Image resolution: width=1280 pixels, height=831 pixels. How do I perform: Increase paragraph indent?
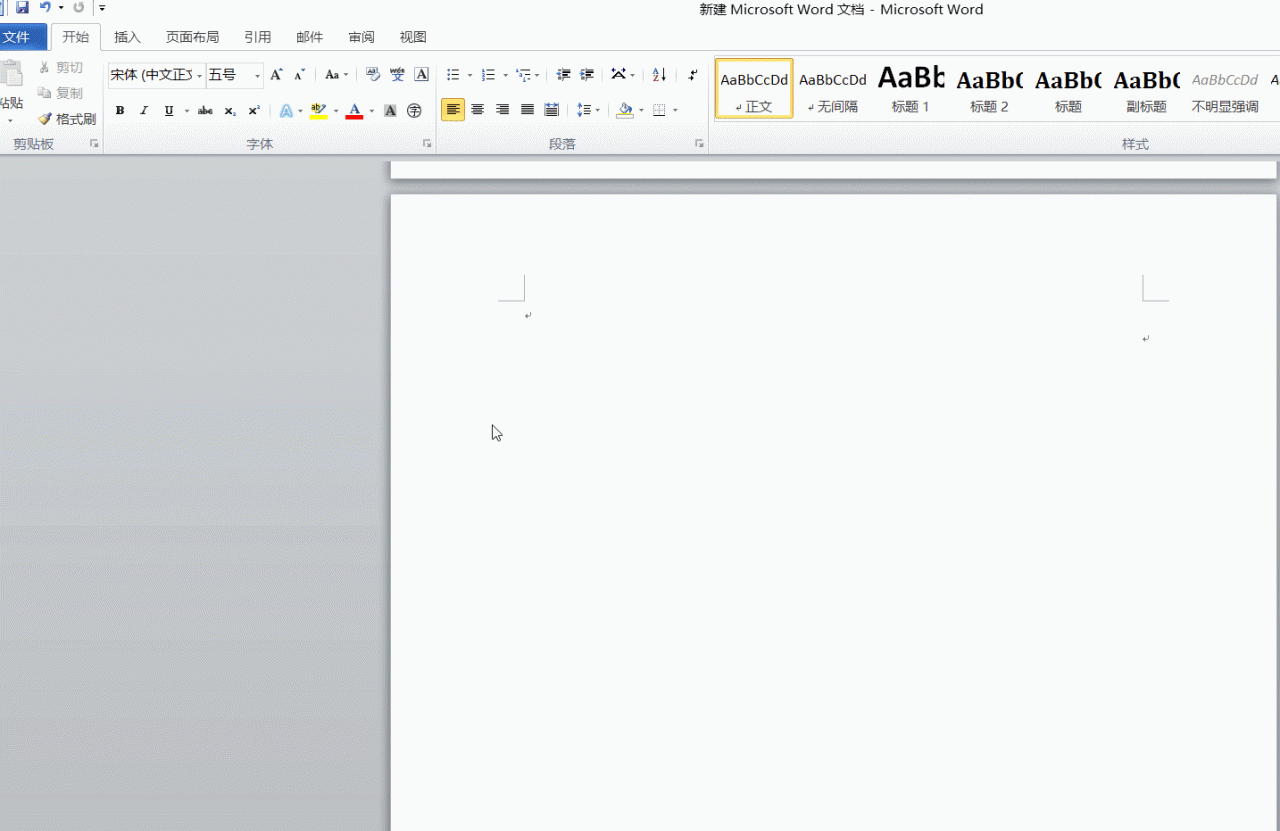click(587, 75)
